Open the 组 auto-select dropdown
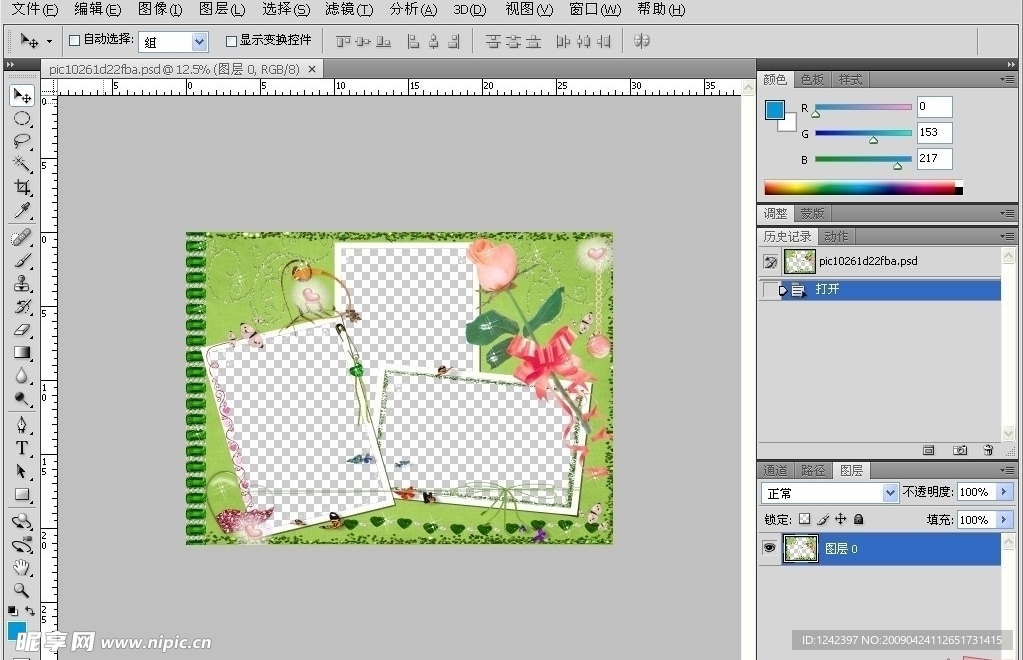The height and width of the screenshot is (660, 1023). click(199, 42)
